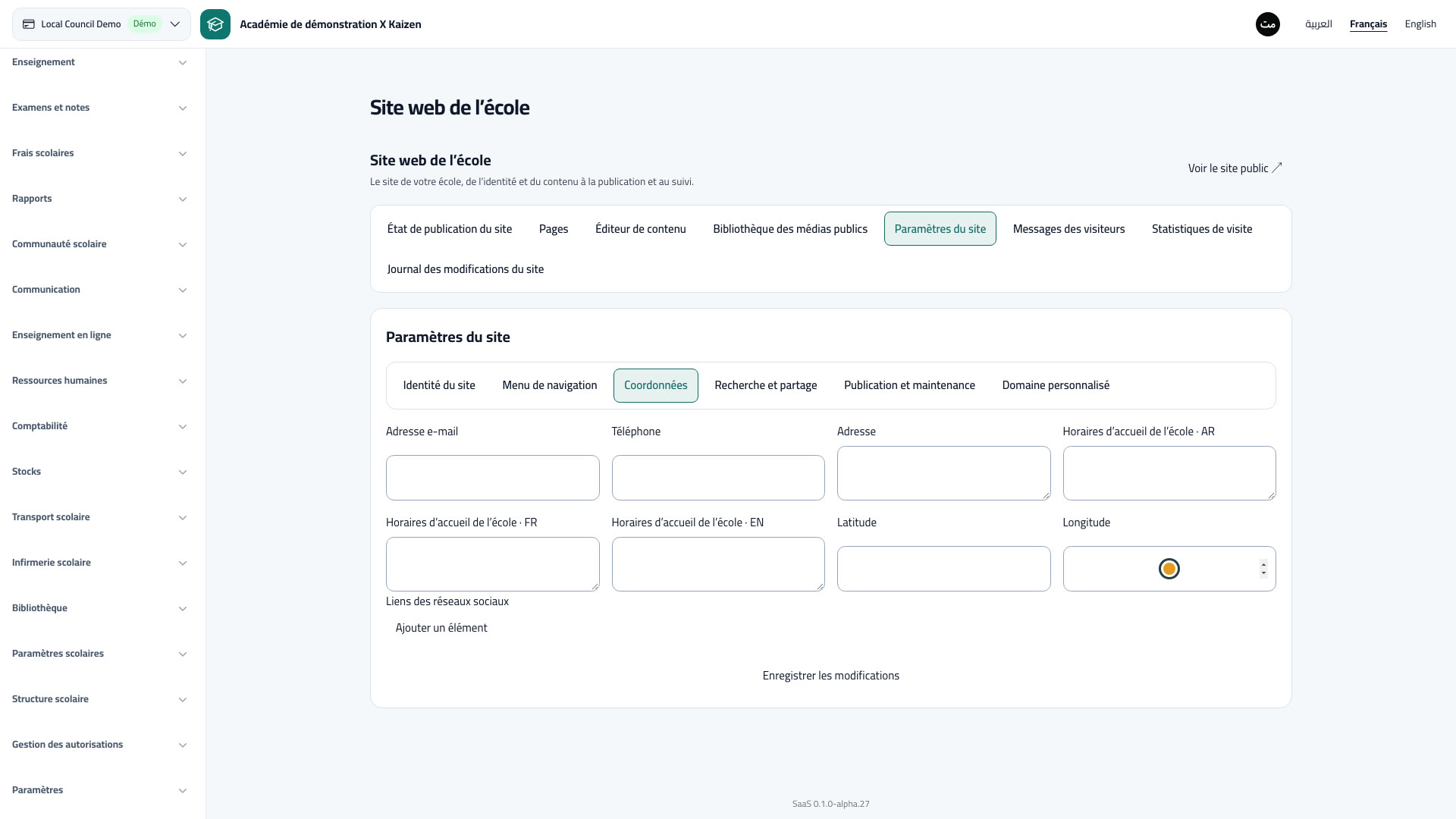
Task: Expand the Bibliothèque sidebar section
Action: click(x=99, y=608)
